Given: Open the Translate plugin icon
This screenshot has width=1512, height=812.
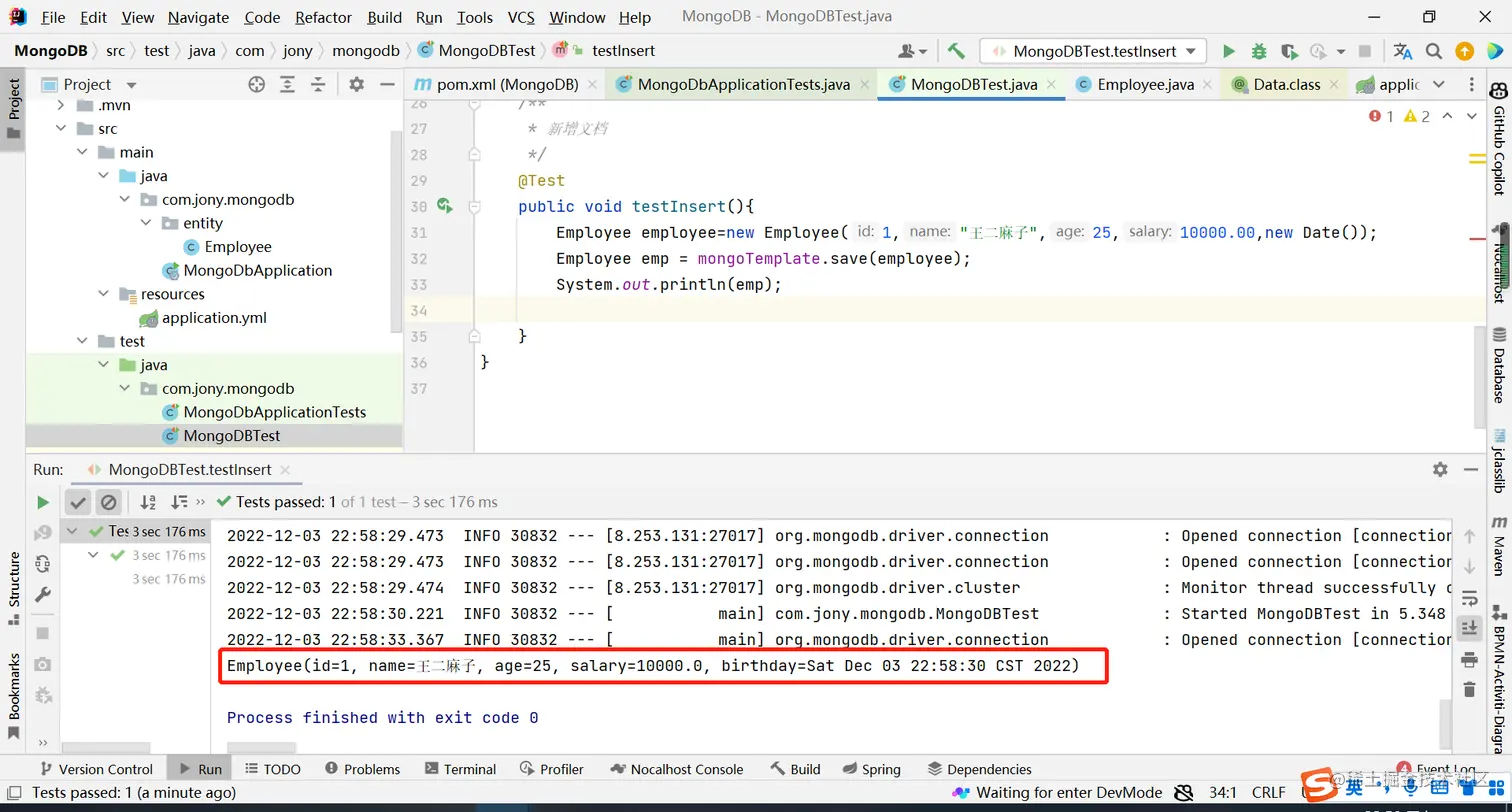Looking at the screenshot, I should pos(1403,51).
